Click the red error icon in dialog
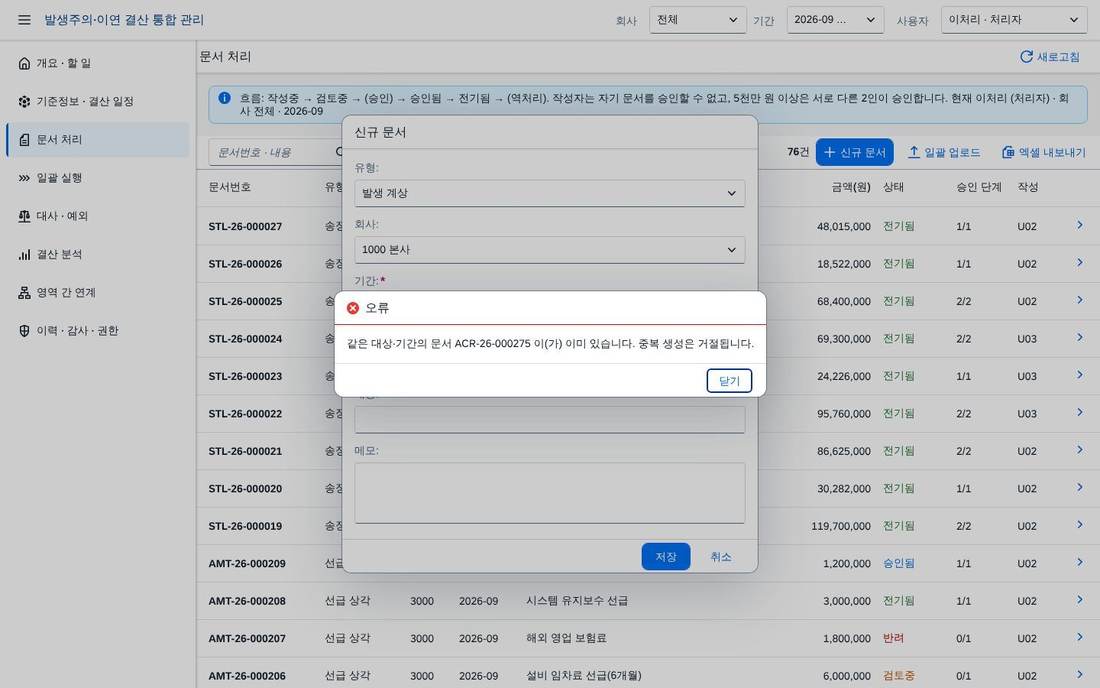The height and width of the screenshot is (688, 1100). (353, 308)
